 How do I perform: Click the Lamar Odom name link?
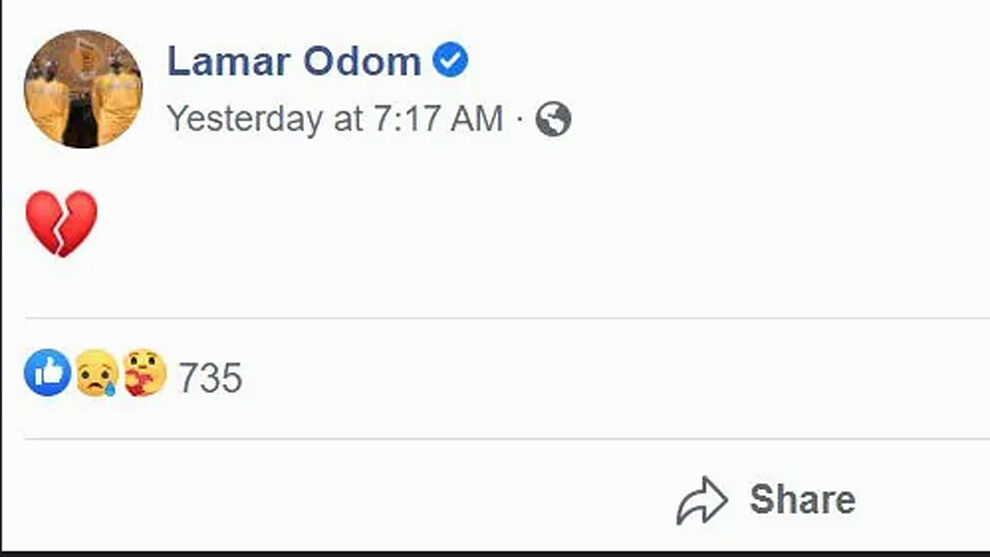pos(293,62)
